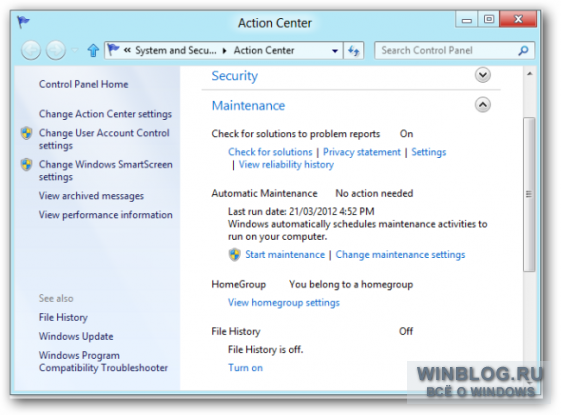561x415 pixels.
Task: Open Windows Update link
Action: click(x=76, y=336)
